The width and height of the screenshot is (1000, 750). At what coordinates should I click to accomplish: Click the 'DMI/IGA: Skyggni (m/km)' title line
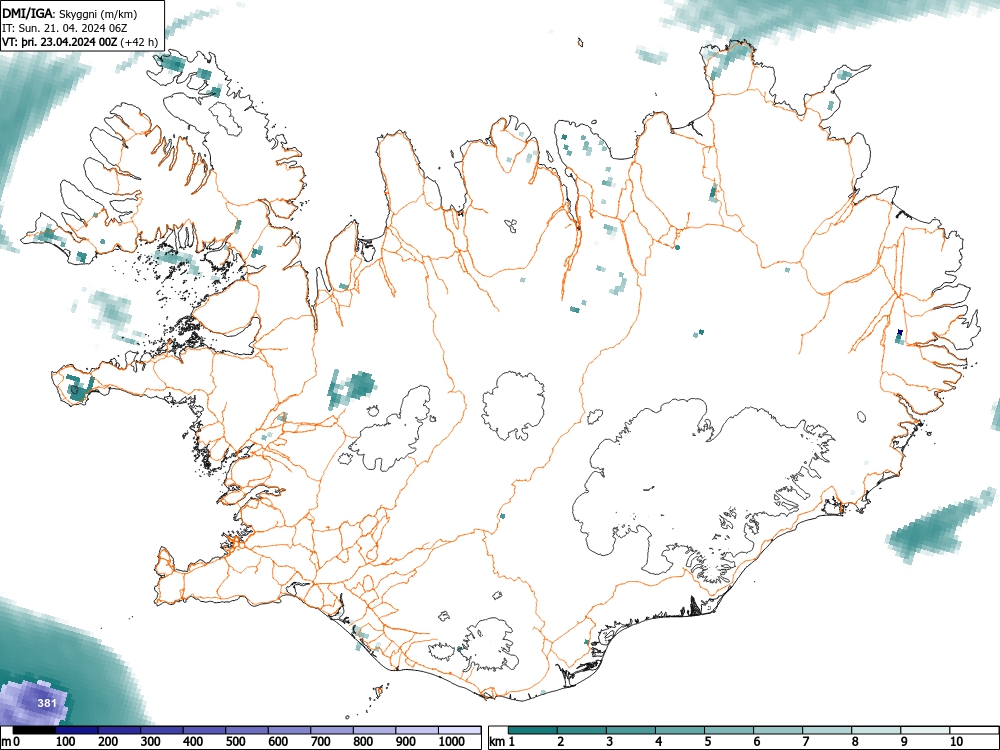pos(70,14)
